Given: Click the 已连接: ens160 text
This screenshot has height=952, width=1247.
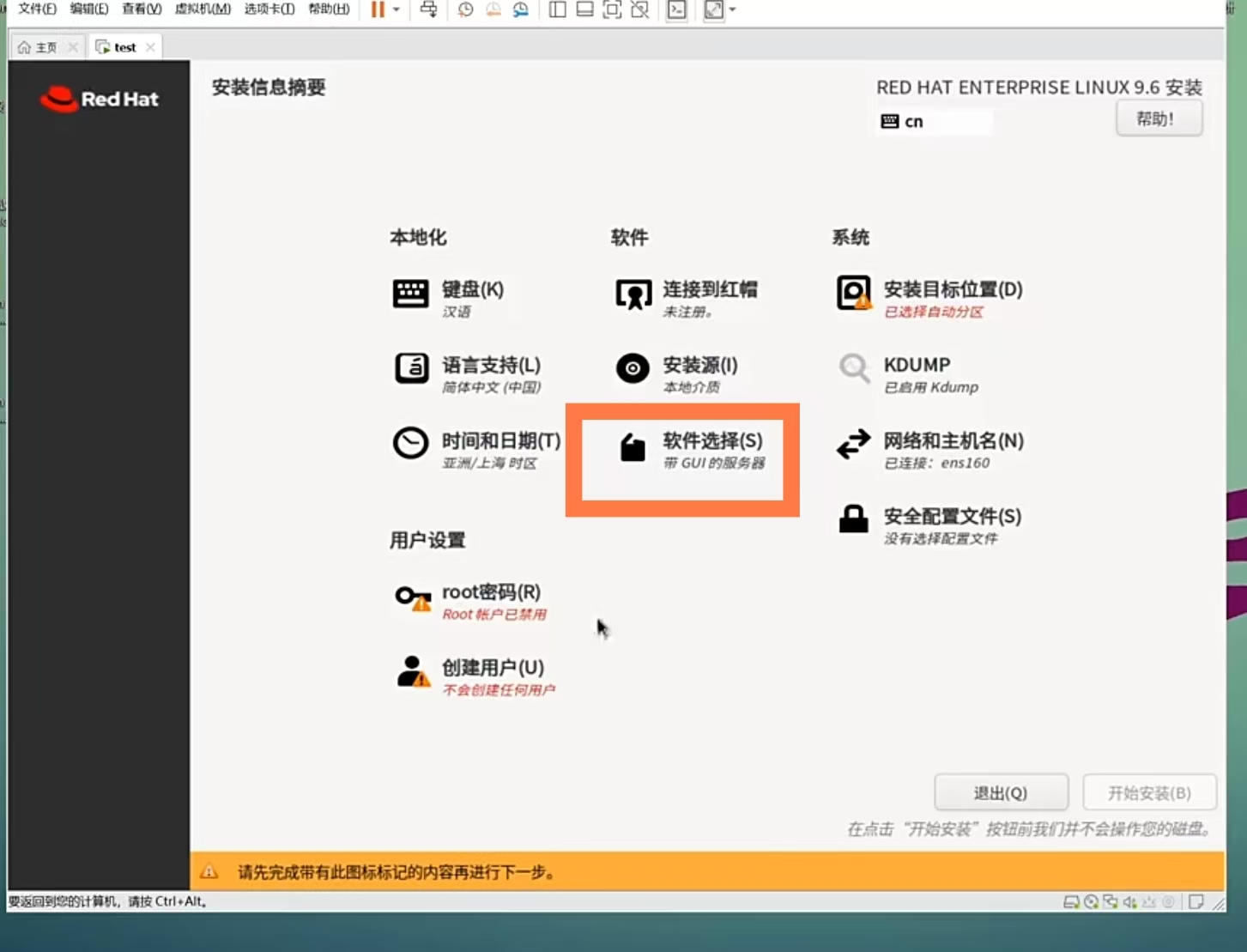Looking at the screenshot, I should click(x=937, y=464).
